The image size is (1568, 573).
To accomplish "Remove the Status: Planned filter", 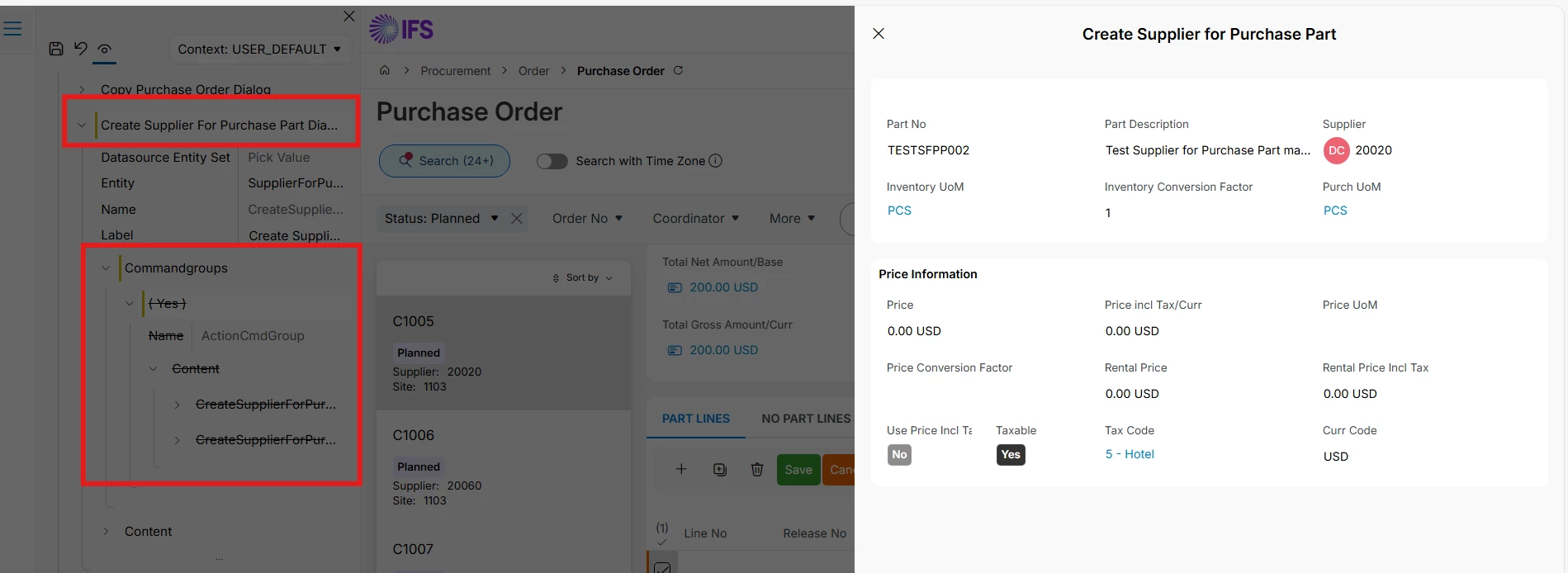I will point(517,218).
